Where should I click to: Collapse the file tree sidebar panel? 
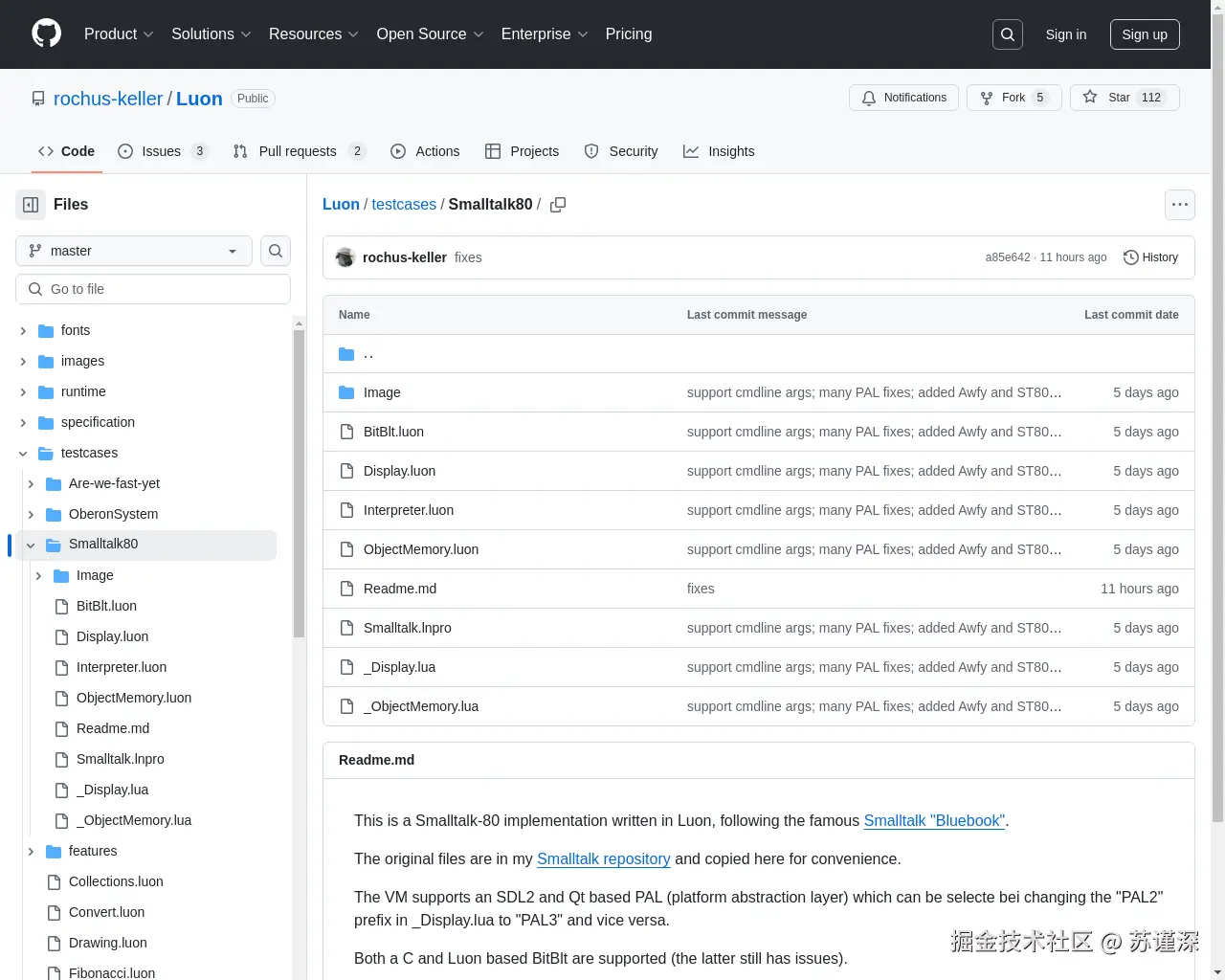pos(30,204)
